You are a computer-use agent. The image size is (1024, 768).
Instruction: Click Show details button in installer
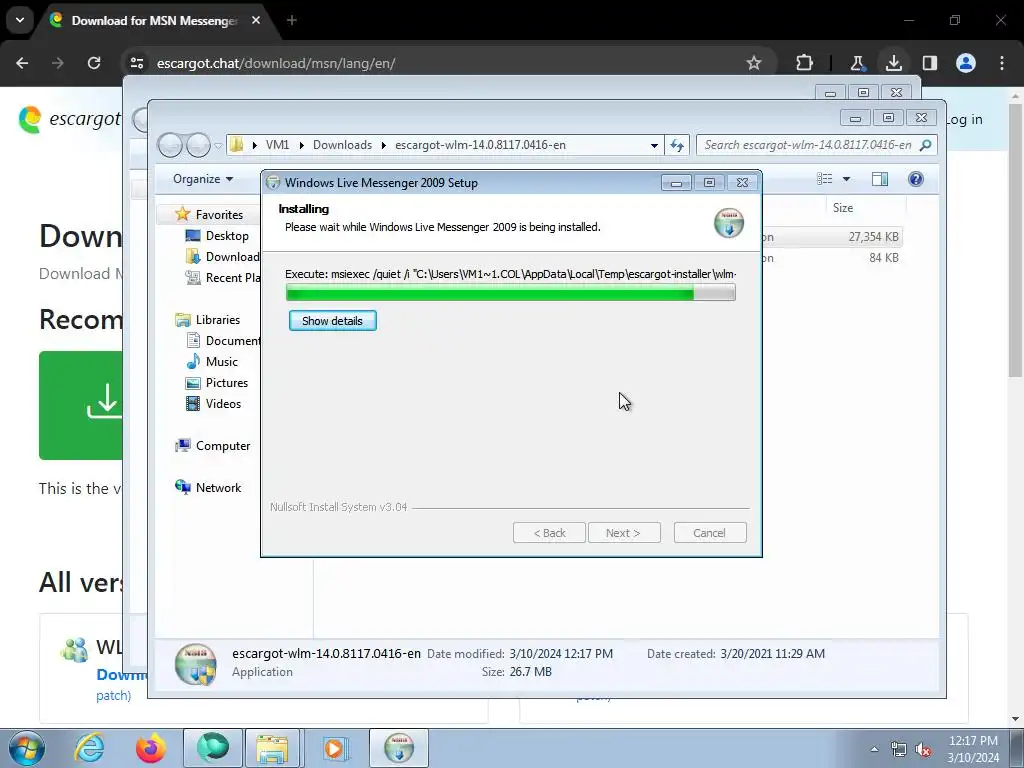pos(332,321)
